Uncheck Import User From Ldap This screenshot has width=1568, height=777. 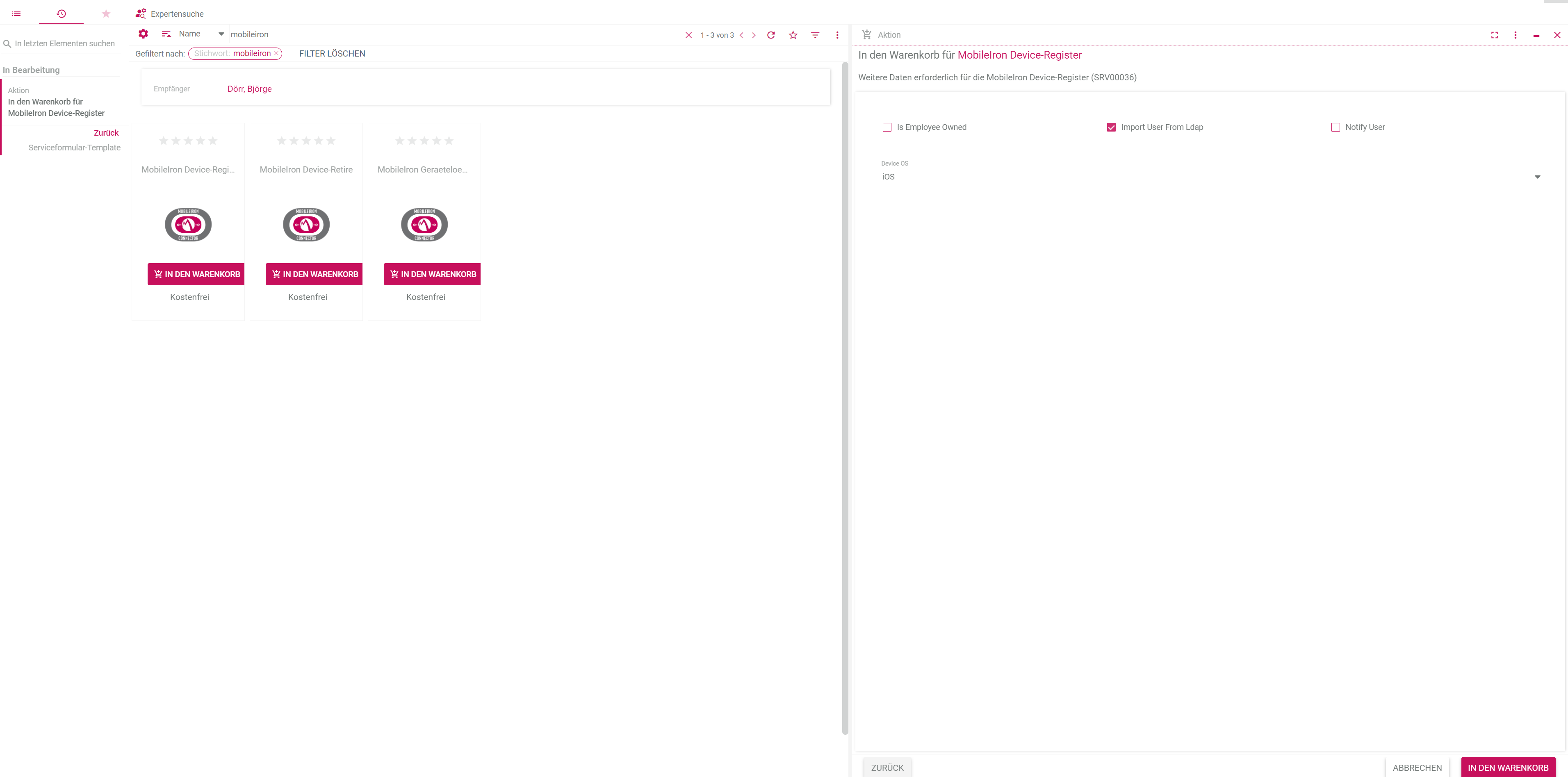point(1111,127)
